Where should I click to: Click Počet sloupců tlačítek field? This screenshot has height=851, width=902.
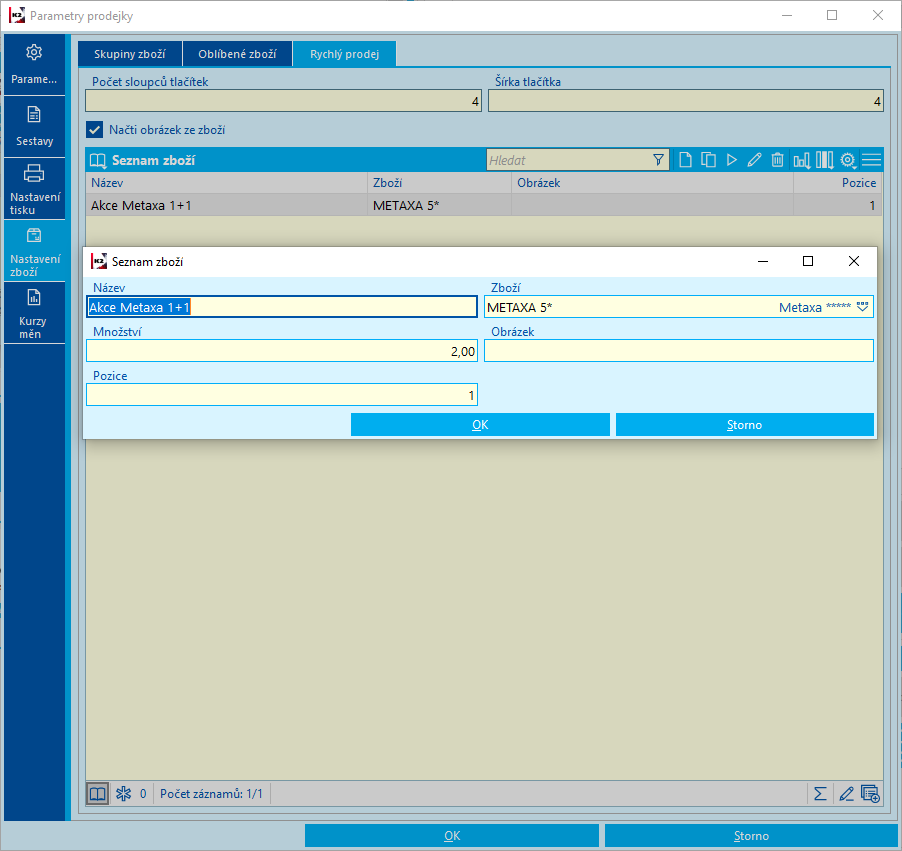284,101
